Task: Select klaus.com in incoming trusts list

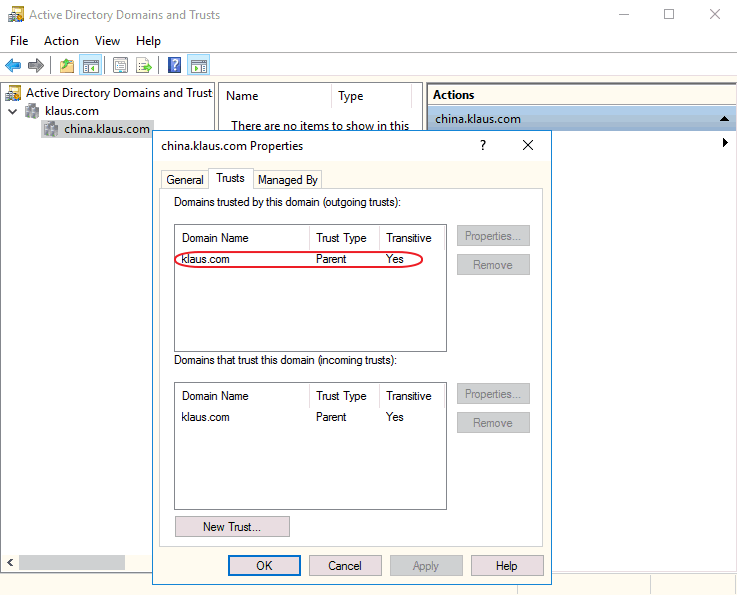Action: (206, 417)
